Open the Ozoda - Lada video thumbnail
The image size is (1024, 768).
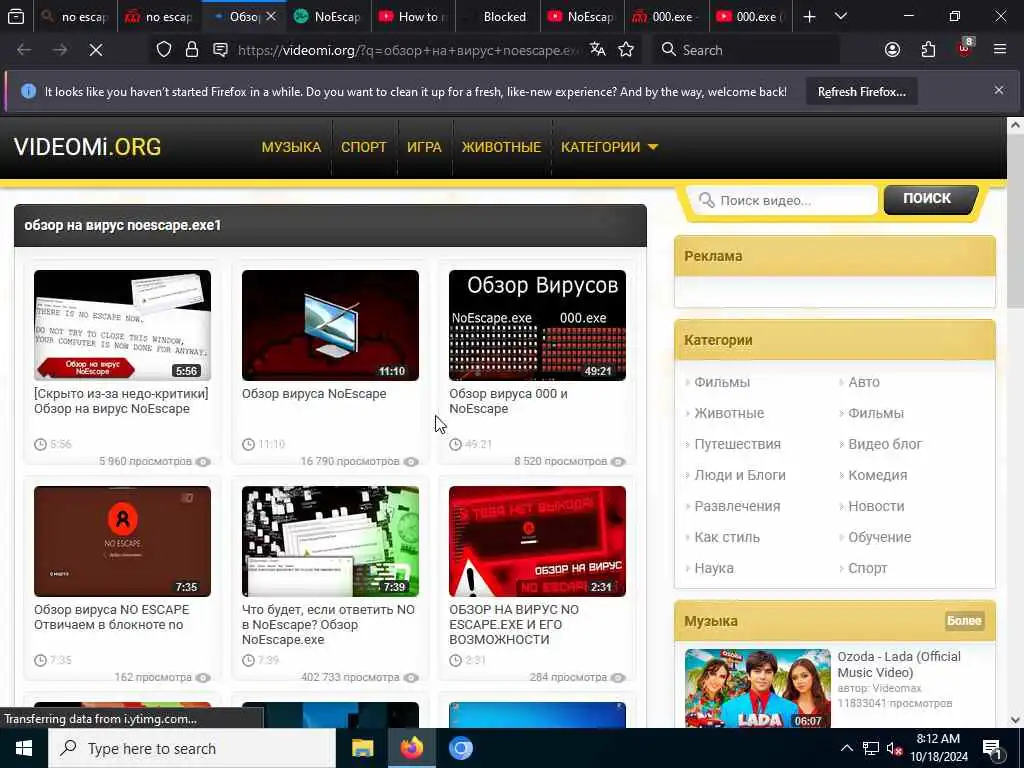click(x=758, y=688)
